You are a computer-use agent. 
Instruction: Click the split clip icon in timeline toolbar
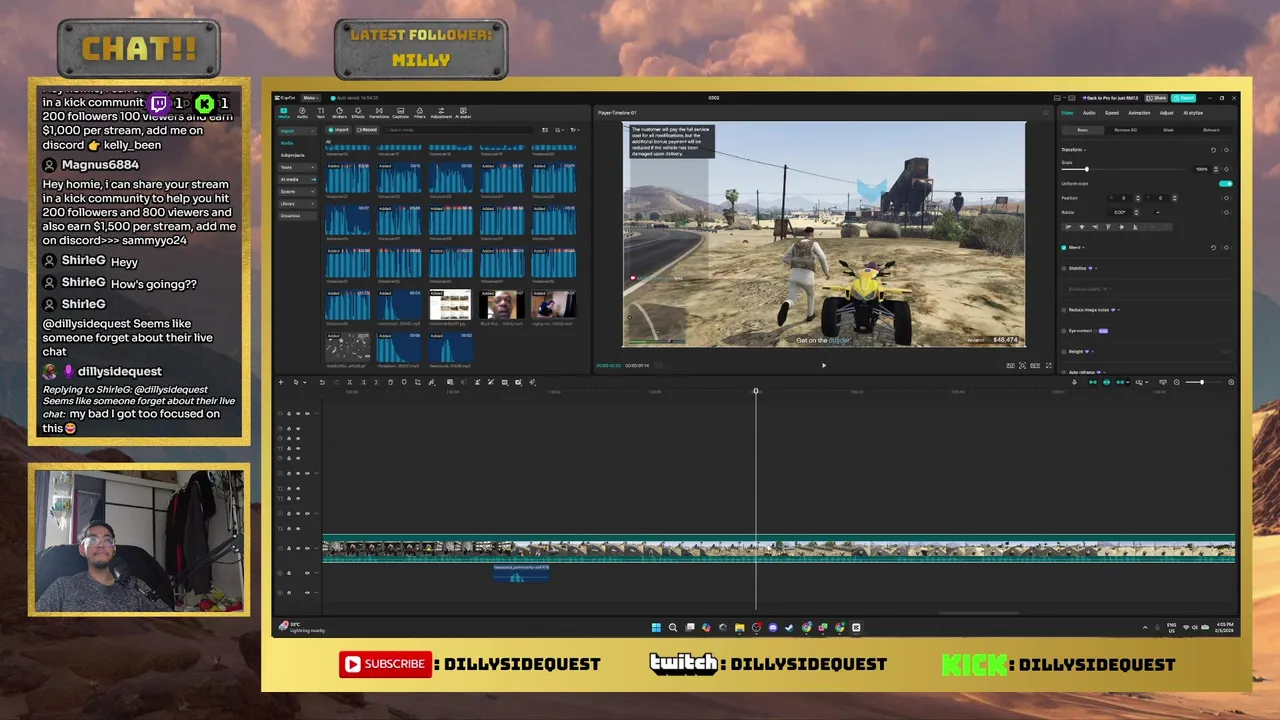click(349, 382)
